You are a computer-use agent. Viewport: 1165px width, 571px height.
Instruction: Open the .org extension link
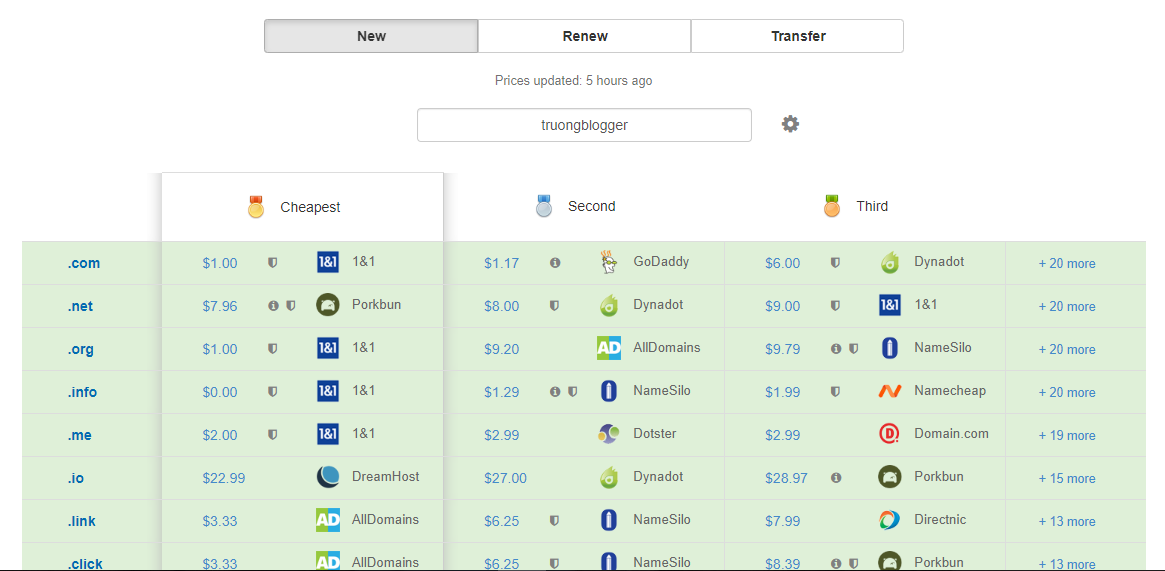coord(80,350)
